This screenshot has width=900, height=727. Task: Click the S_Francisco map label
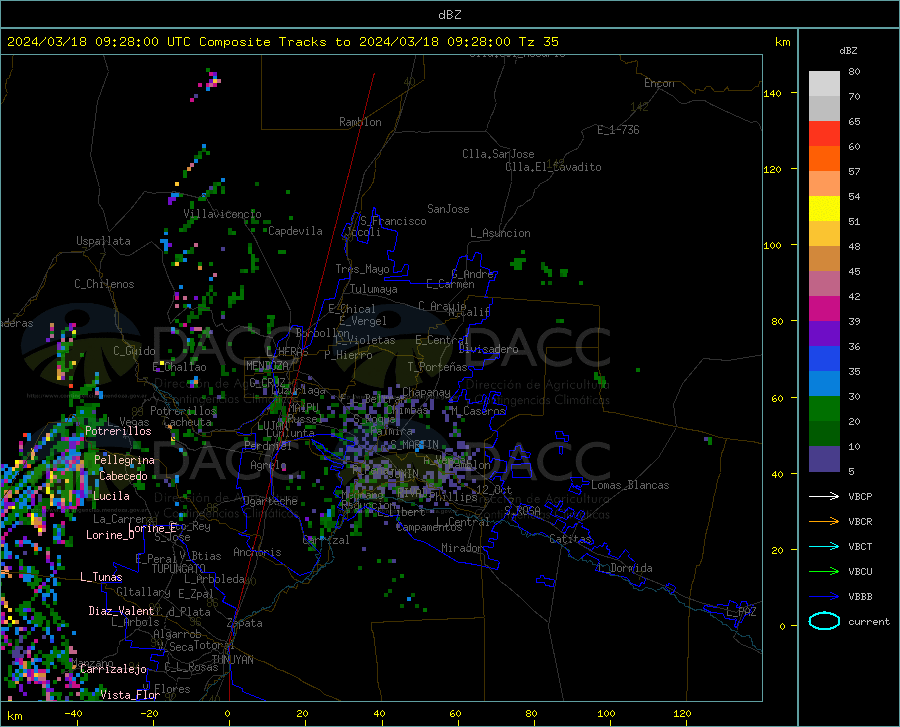point(393,221)
